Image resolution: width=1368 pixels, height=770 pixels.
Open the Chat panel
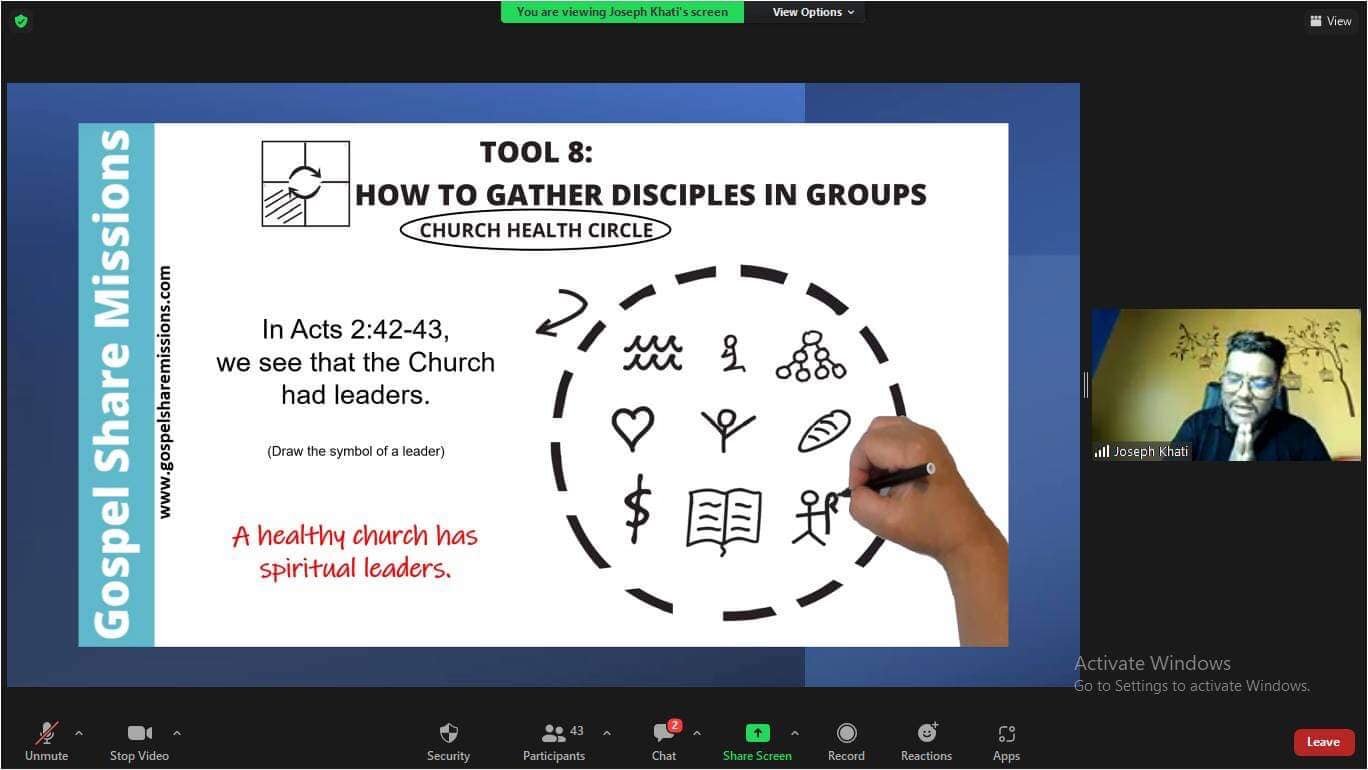click(664, 741)
